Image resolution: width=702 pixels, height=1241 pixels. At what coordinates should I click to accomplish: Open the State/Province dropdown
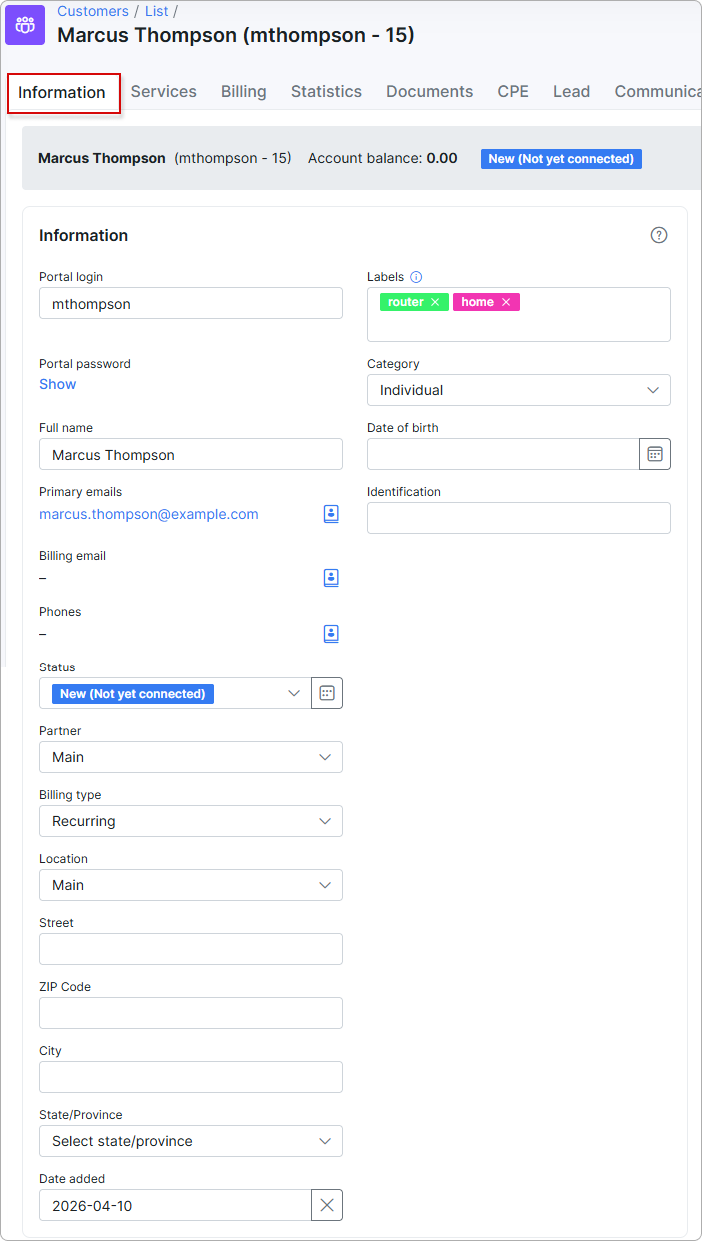pyautogui.click(x=191, y=1141)
